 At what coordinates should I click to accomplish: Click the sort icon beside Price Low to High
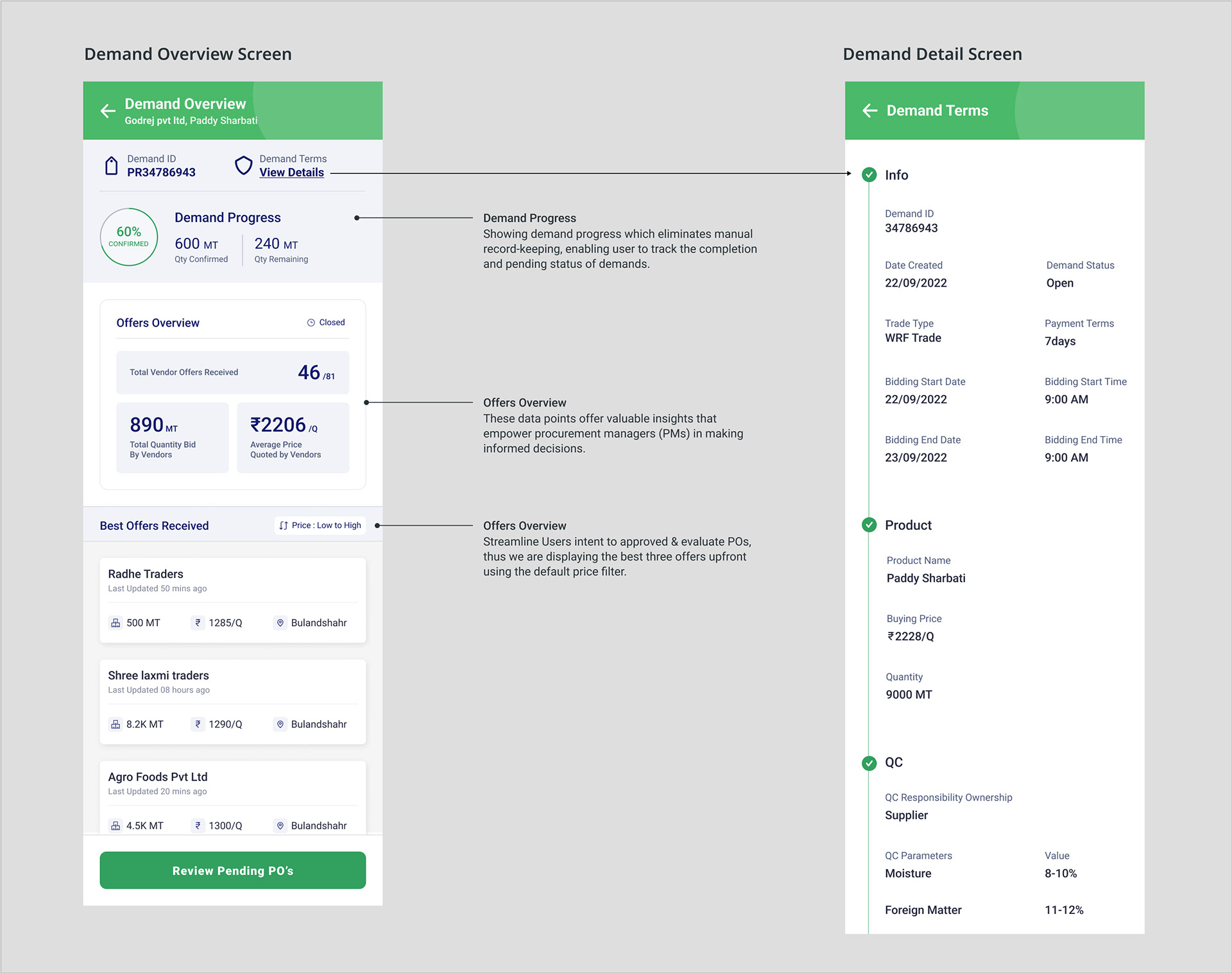point(284,525)
